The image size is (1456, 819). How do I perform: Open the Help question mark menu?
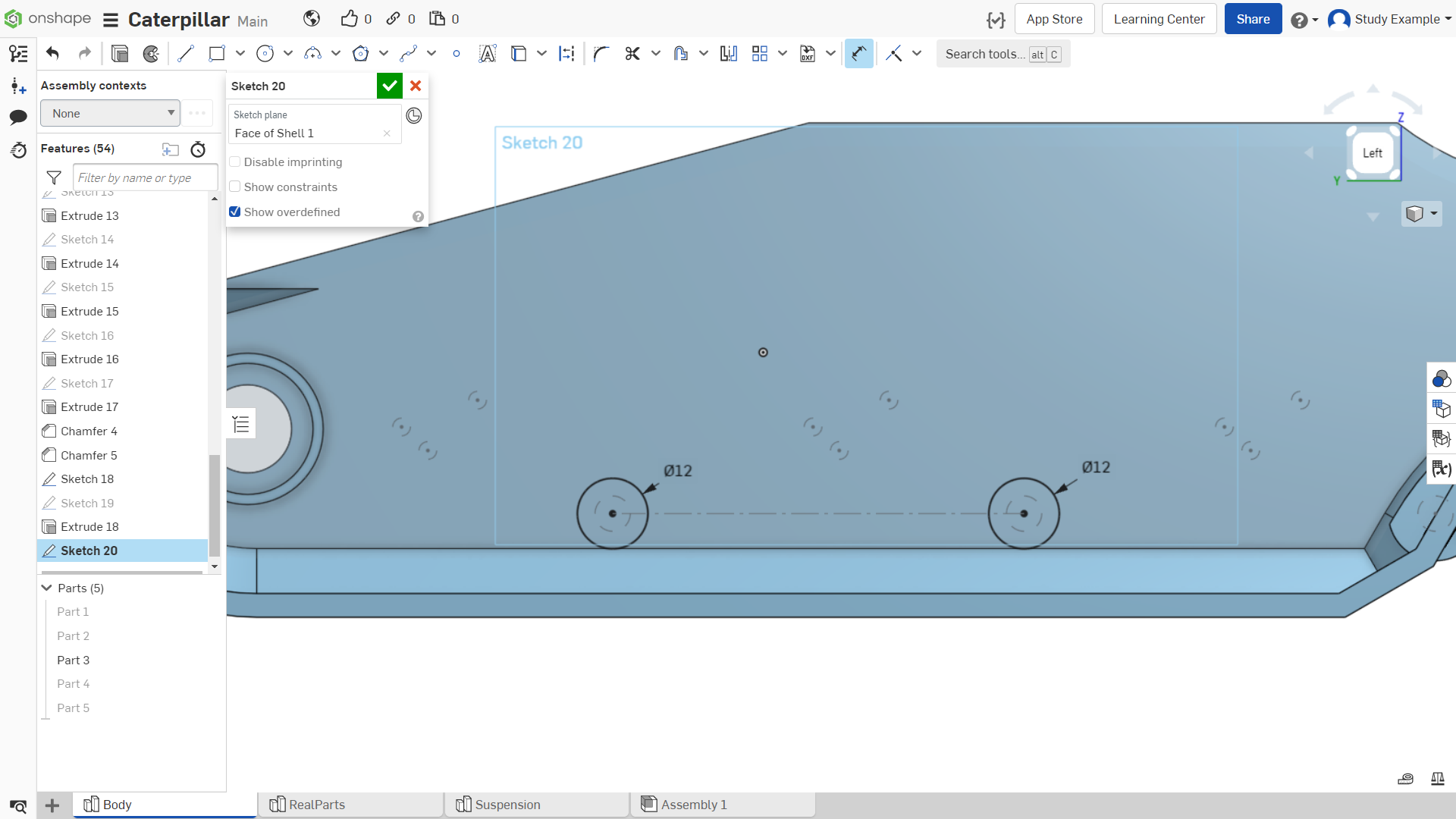pos(1304,20)
